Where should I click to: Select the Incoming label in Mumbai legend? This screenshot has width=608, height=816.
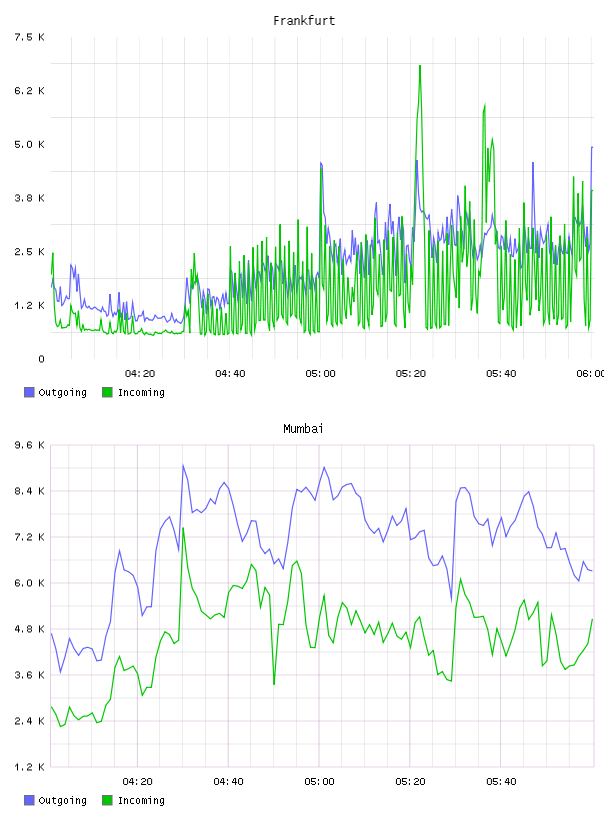(x=141, y=801)
